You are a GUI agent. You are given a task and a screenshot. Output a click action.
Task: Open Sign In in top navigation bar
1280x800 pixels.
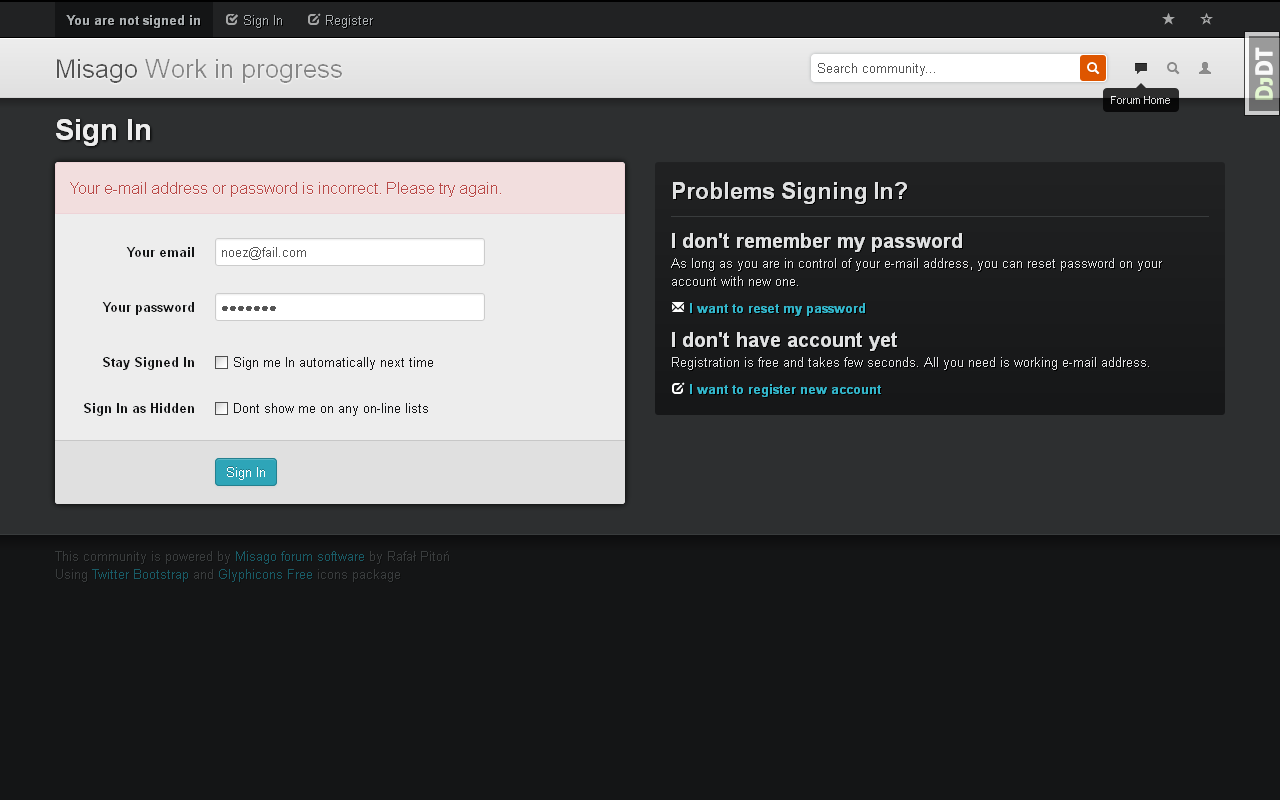[254, 20]
